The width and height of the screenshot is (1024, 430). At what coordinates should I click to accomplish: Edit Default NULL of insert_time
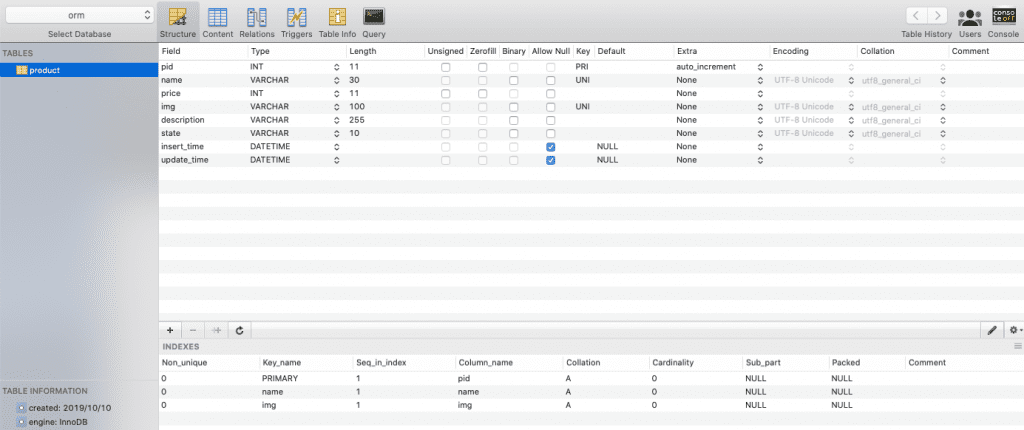point(607,146)
